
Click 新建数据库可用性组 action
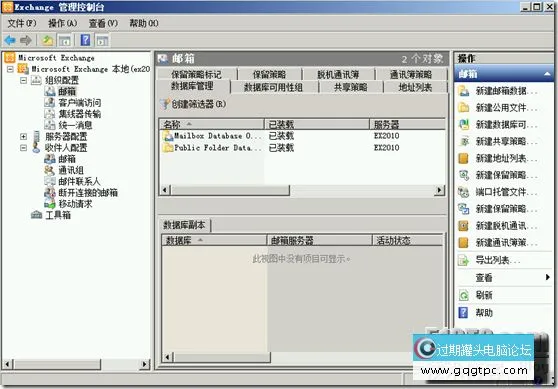tap(498, 125)
